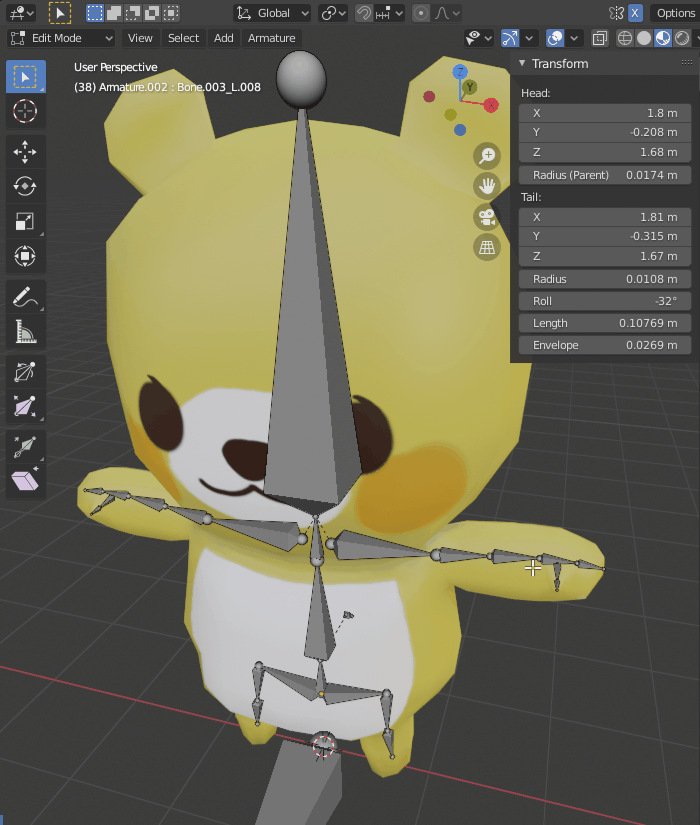The image size is (700, 825).
Task: Click the Envelope value field
Action: pyautogui.click(x=605, y=345)
